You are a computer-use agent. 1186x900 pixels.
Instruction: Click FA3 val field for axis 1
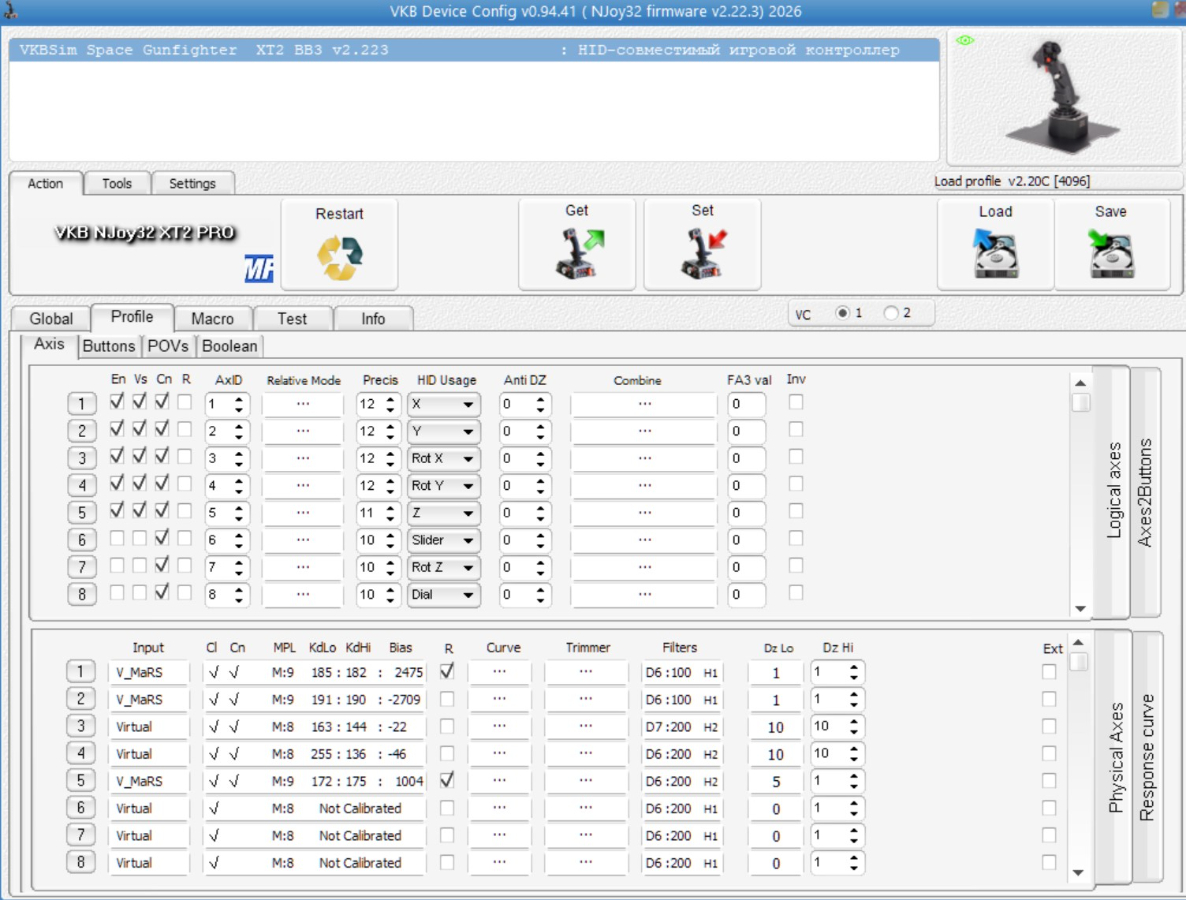coord(746,404)
